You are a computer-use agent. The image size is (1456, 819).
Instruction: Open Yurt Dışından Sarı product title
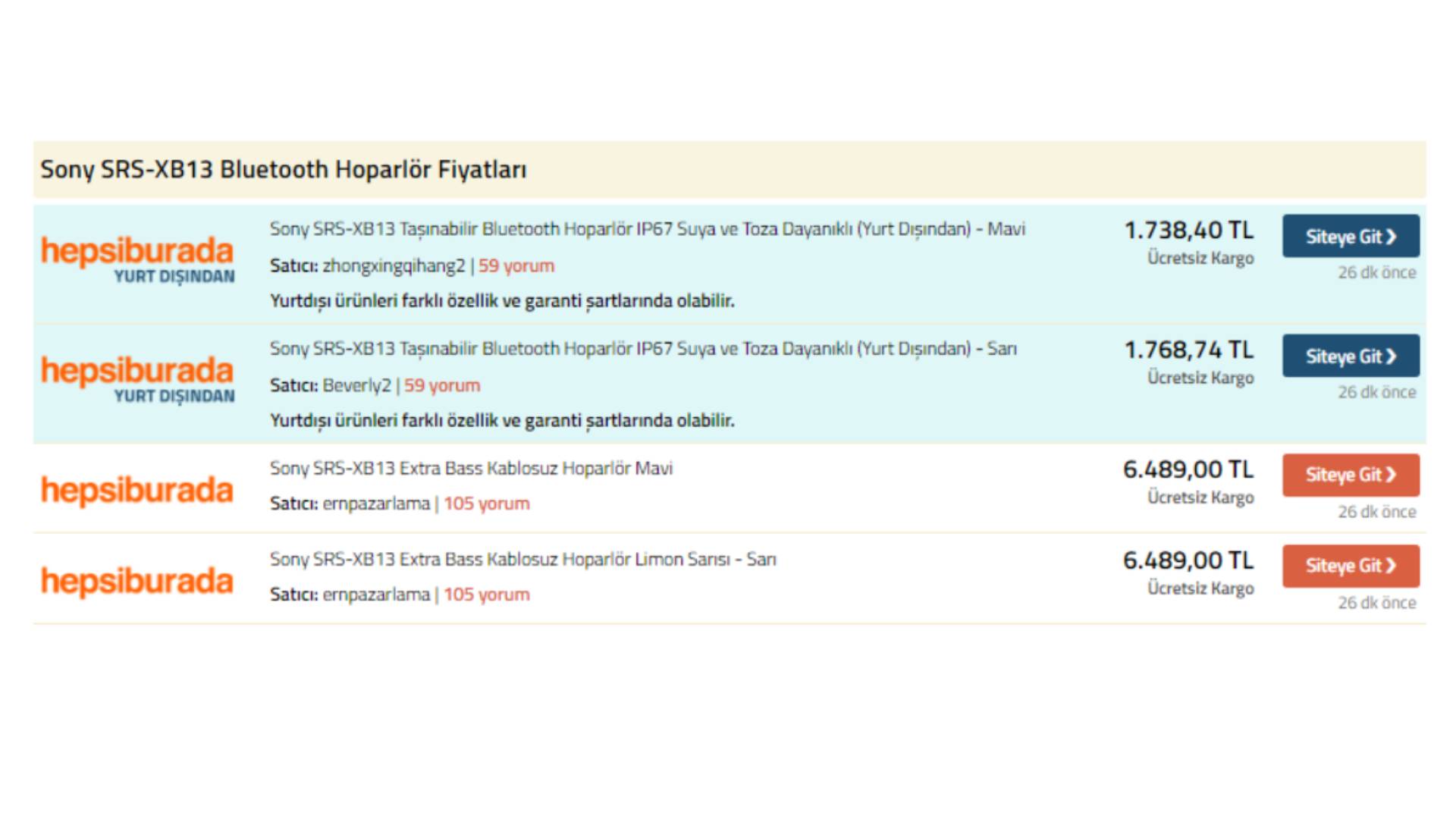tap(643, 349)
